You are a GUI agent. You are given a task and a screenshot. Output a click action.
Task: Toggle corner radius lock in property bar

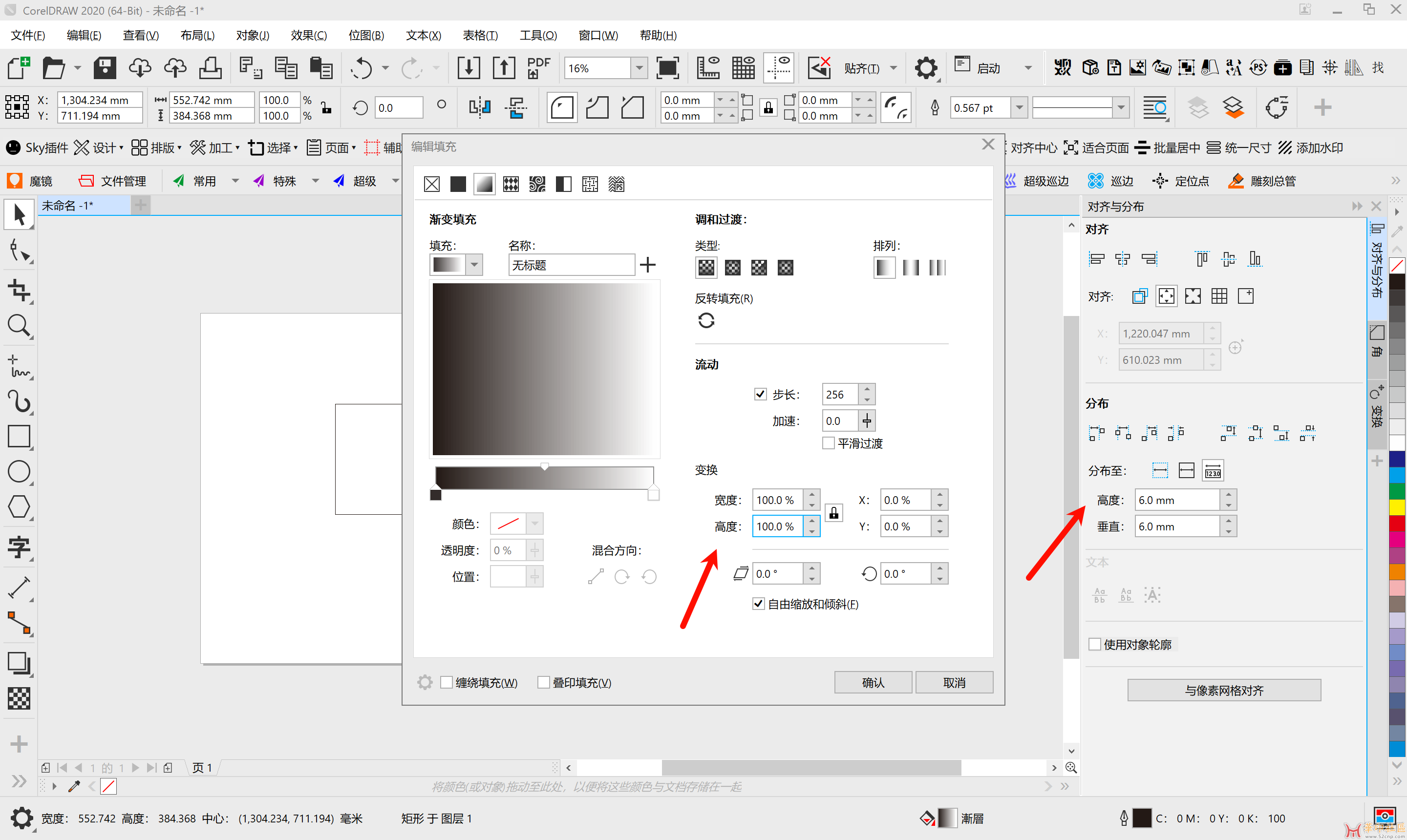click(768, 107)
